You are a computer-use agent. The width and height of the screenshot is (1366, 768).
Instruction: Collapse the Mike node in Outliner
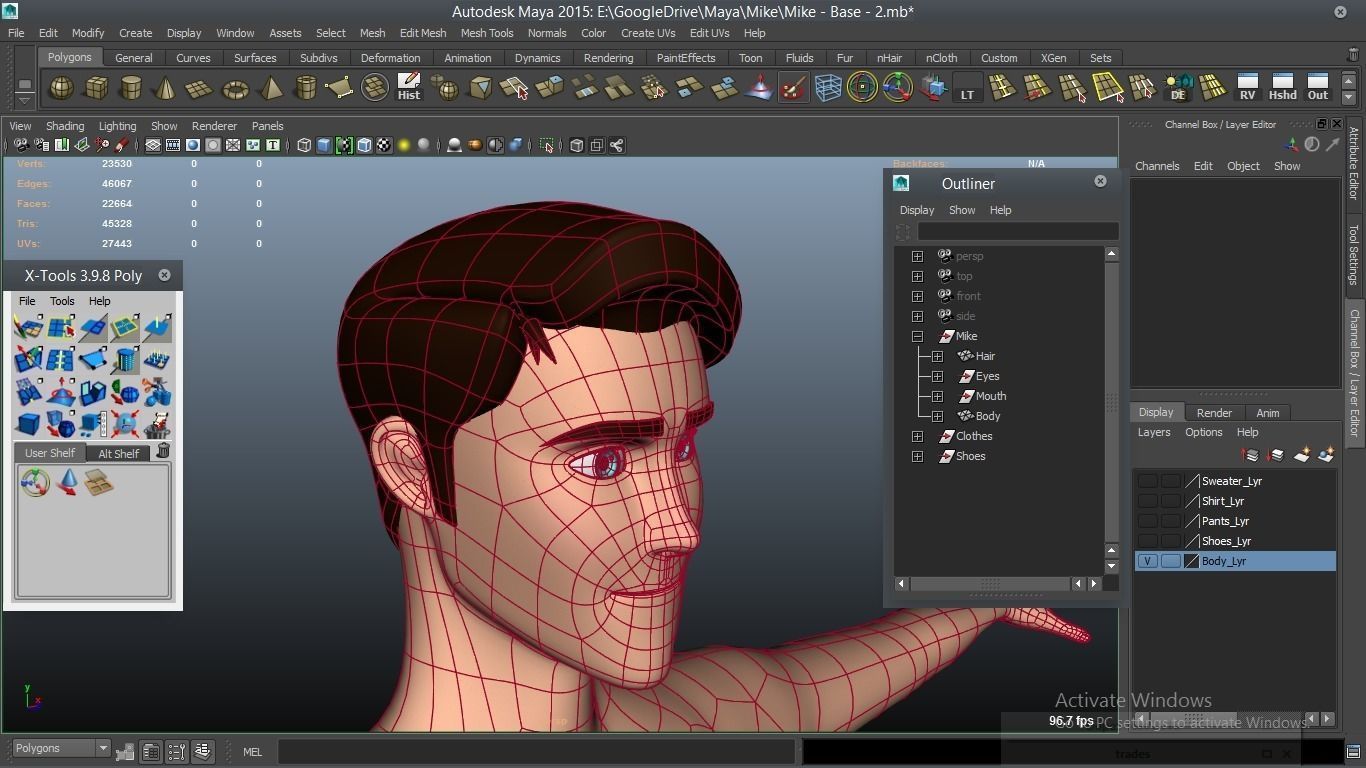pyautogui.click(x=917, y=336)
